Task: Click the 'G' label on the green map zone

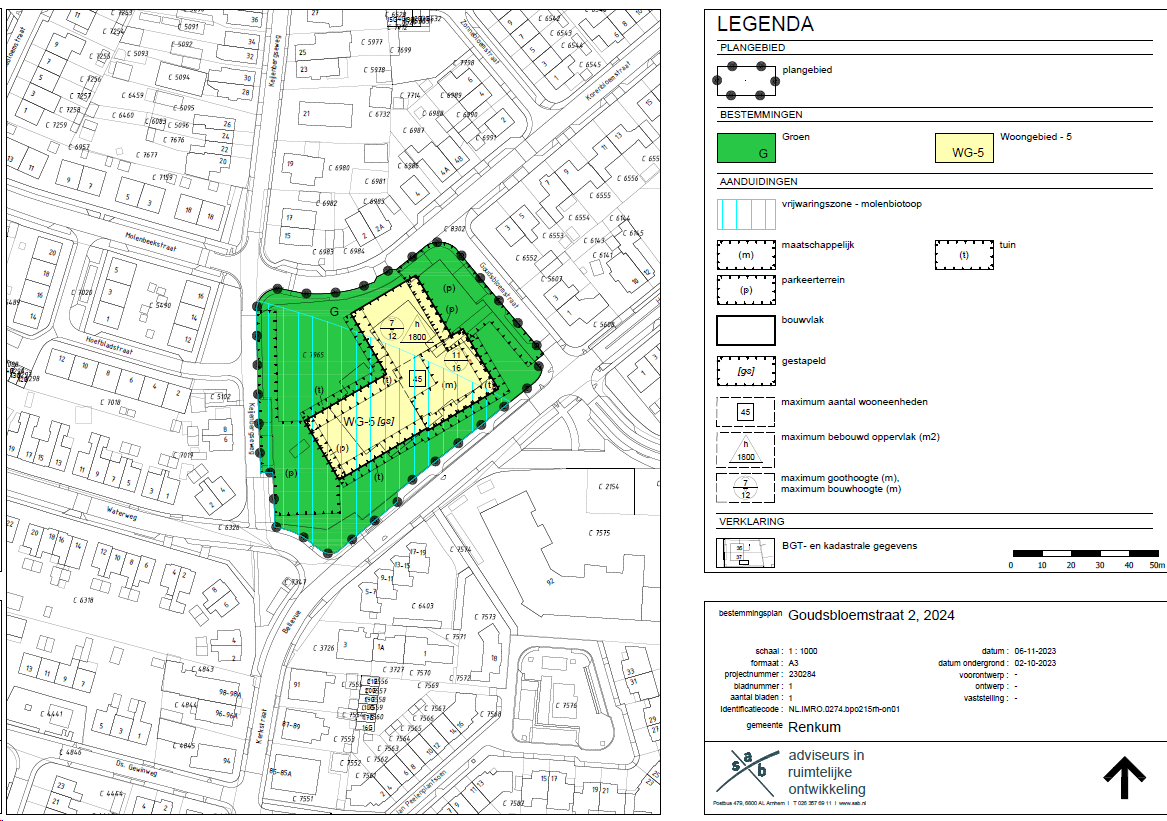Action: [x=335, y=311]
